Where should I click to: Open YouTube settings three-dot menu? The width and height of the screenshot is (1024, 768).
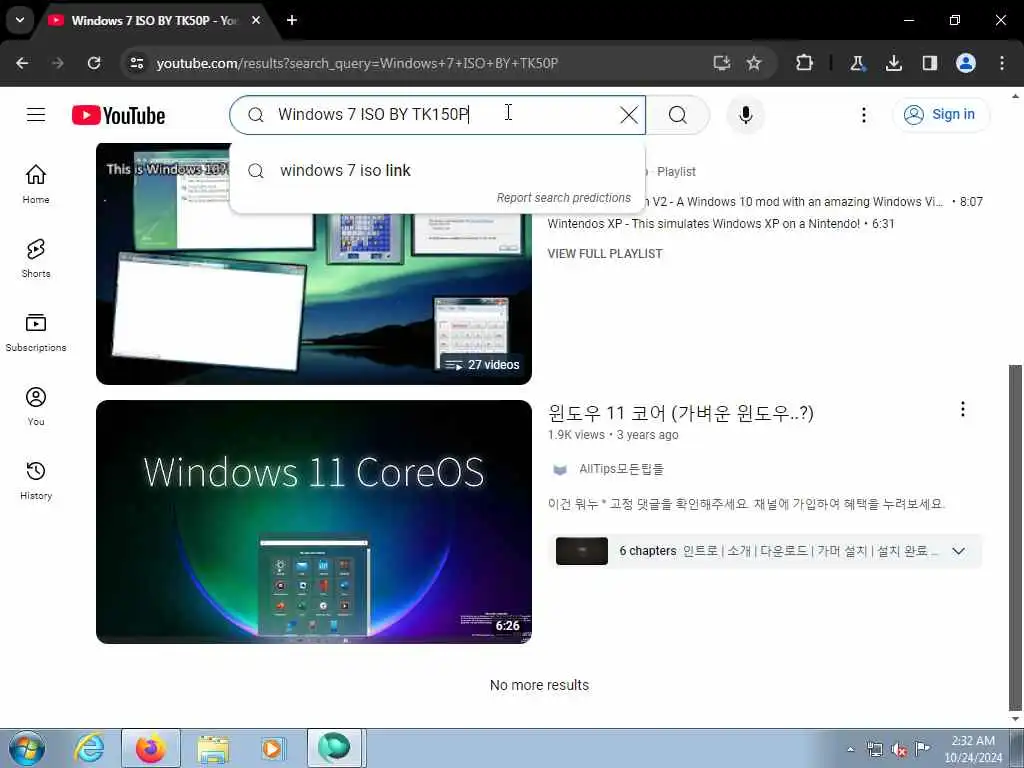(x=863, y=115)
